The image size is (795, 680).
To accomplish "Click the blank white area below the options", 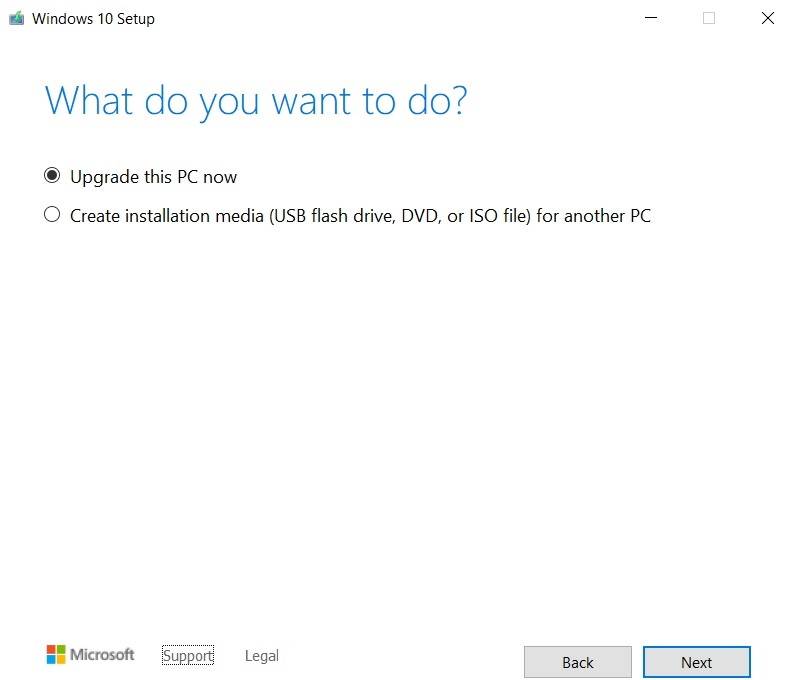I will coord(400,420).
